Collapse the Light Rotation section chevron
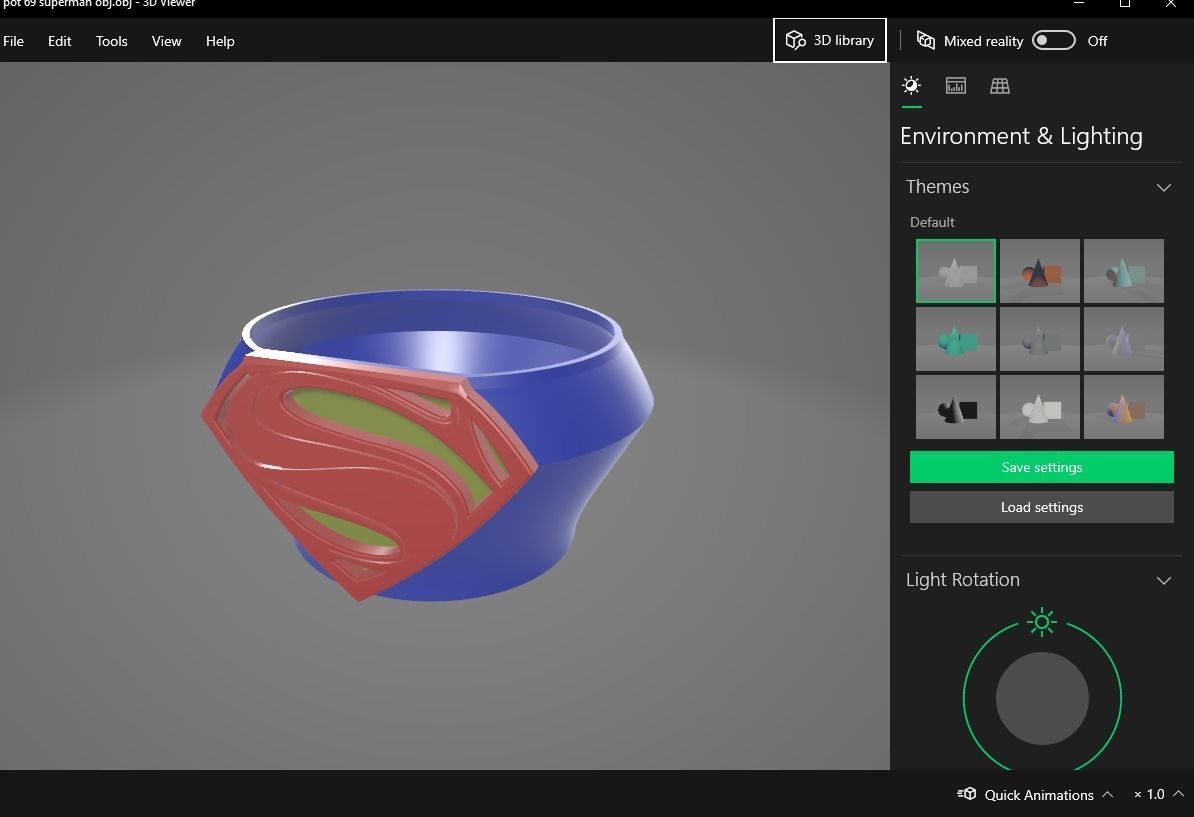The image size is (1194, 817). point(1164,580)
